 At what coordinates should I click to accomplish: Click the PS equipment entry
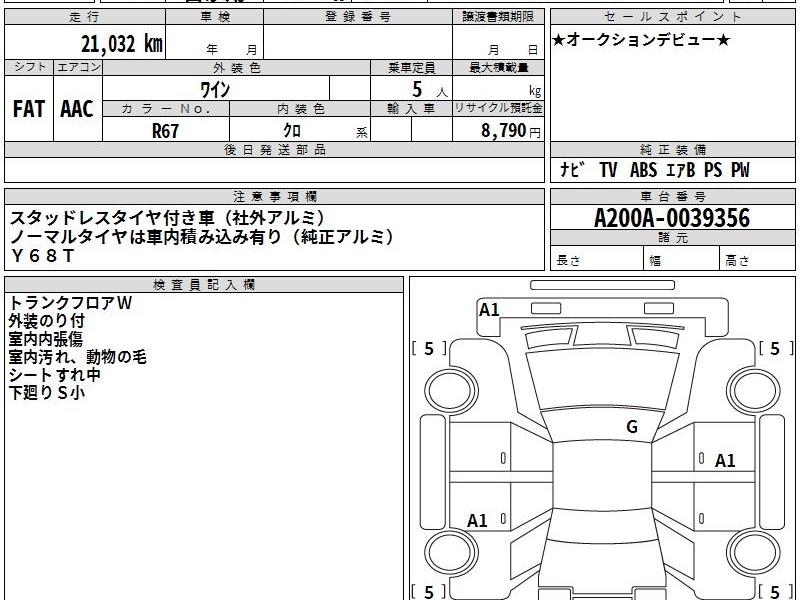click(x=713, y=169)
